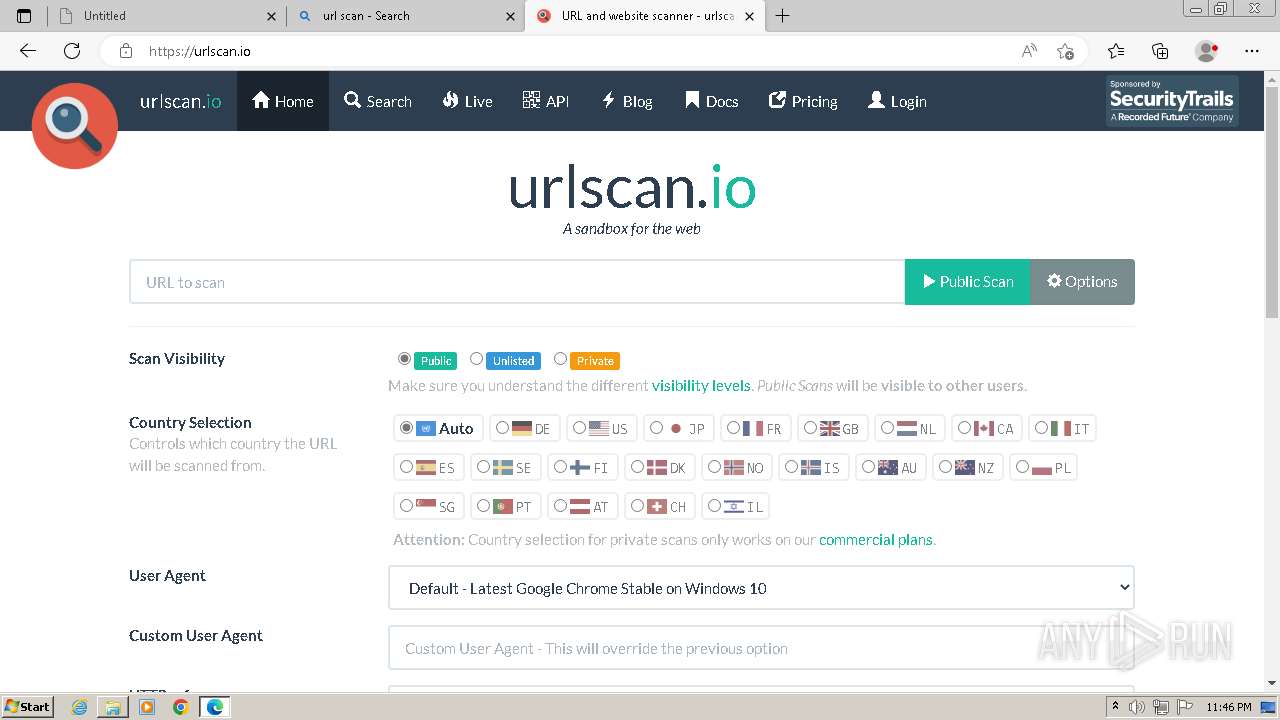This screenshot has height=720, width=1280.
Task: Select AT country radio button
Action: [560, 506]
